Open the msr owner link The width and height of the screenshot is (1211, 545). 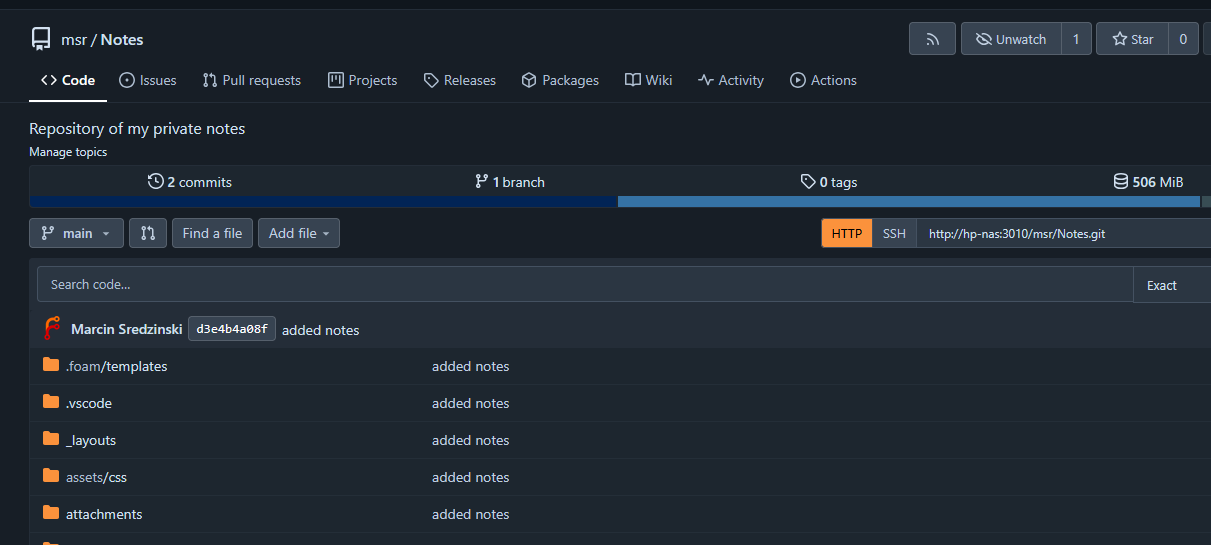click(74, 40)
